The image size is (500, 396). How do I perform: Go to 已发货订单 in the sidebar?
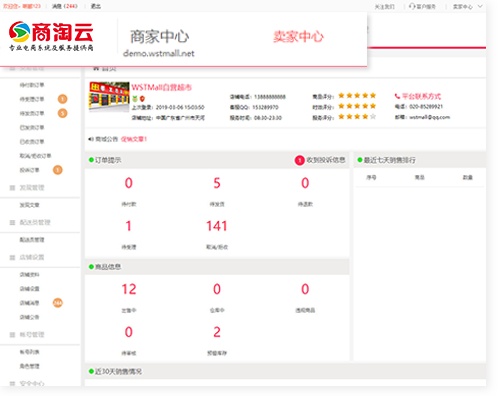pyautogui.click(x=32, y=127)
